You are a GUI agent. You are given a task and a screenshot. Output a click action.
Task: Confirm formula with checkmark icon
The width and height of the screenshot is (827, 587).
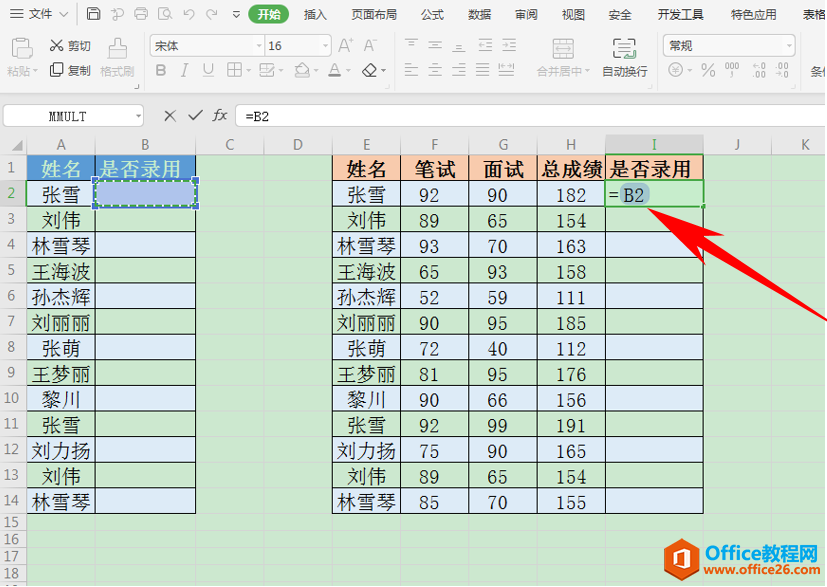pyautogui.click(x=196, y=115)
